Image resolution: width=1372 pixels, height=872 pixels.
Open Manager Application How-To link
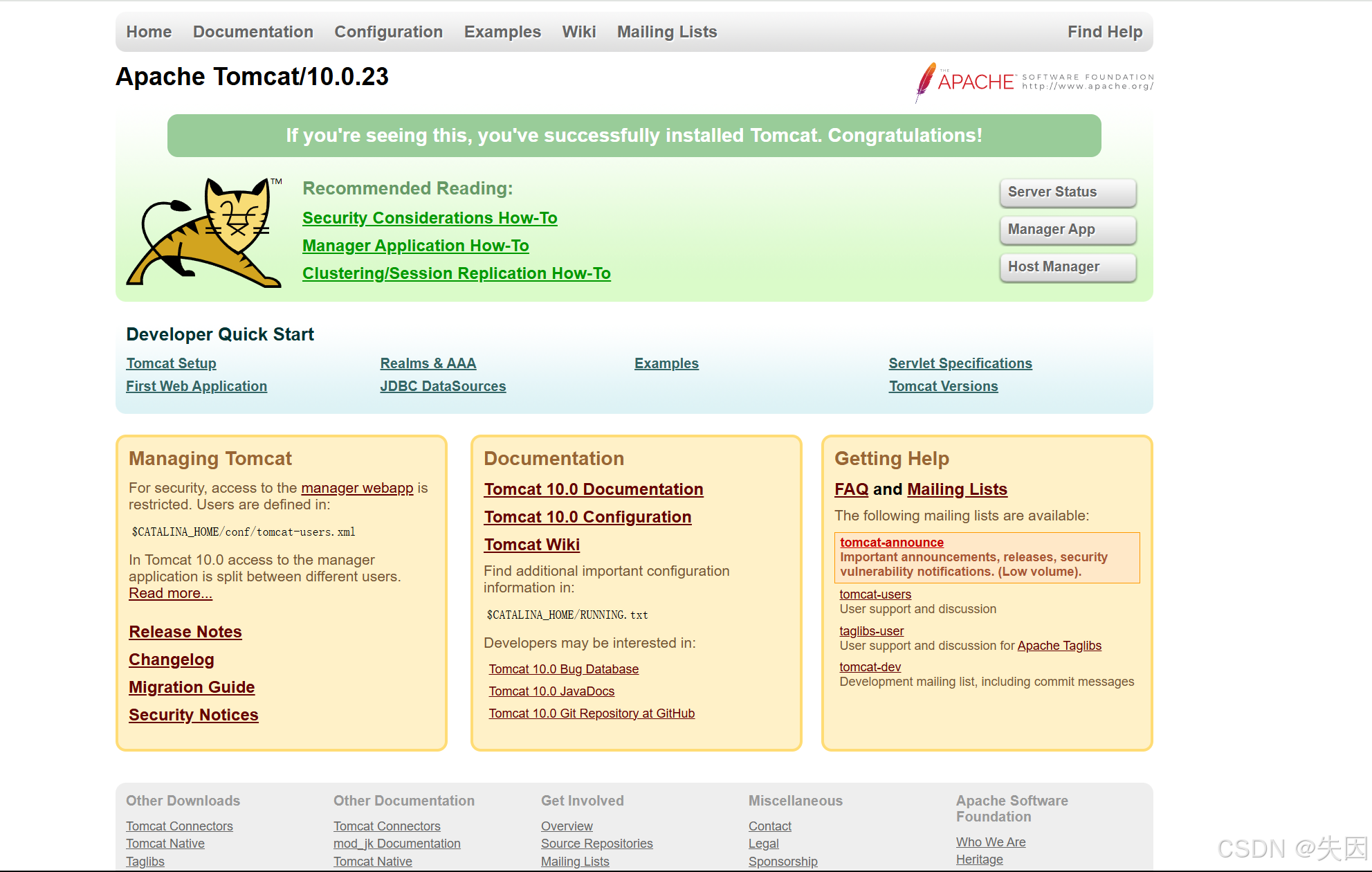click(x=416, y=246)
